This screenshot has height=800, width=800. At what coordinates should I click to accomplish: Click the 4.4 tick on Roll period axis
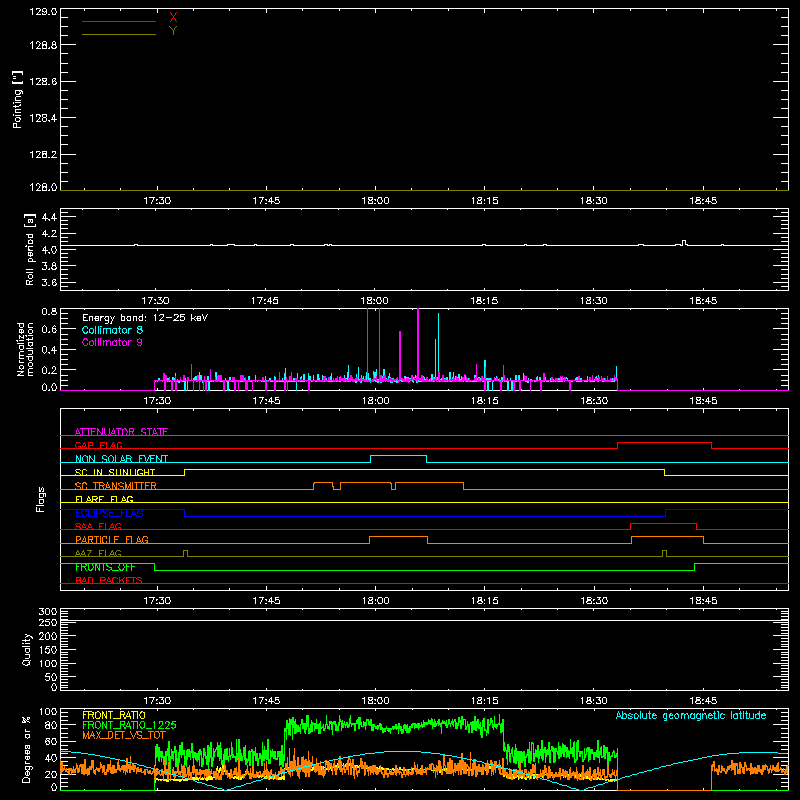(x=49, y=217)
